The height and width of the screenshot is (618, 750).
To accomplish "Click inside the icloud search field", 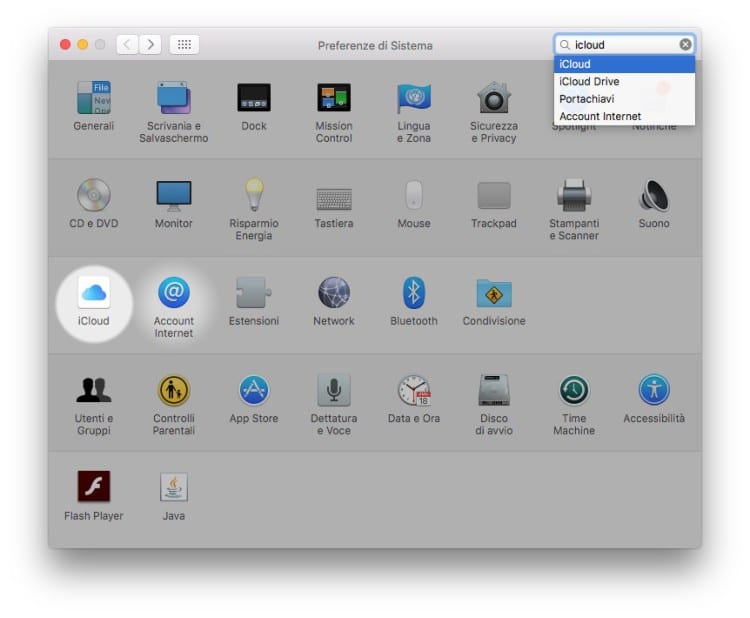I will 624,44.
